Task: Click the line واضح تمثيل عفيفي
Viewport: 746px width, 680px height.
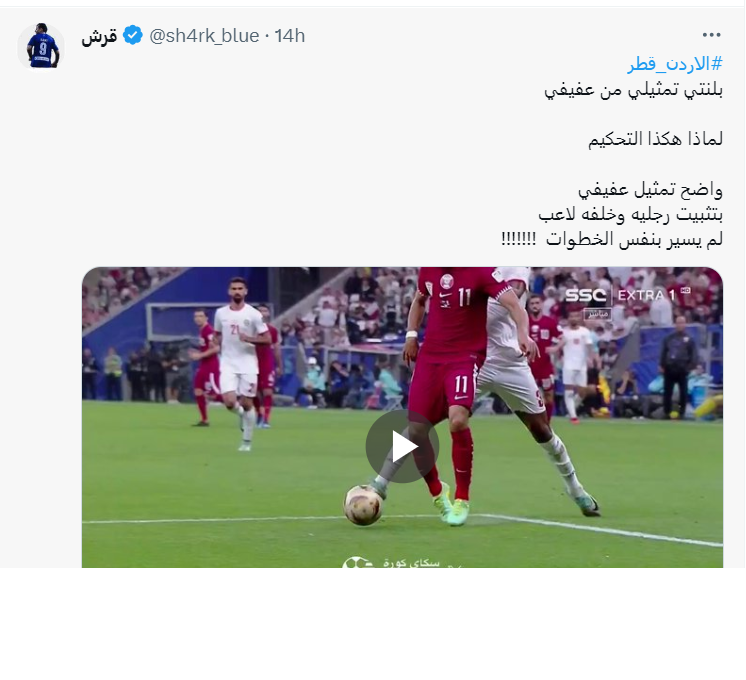Action: click(650, 189)
